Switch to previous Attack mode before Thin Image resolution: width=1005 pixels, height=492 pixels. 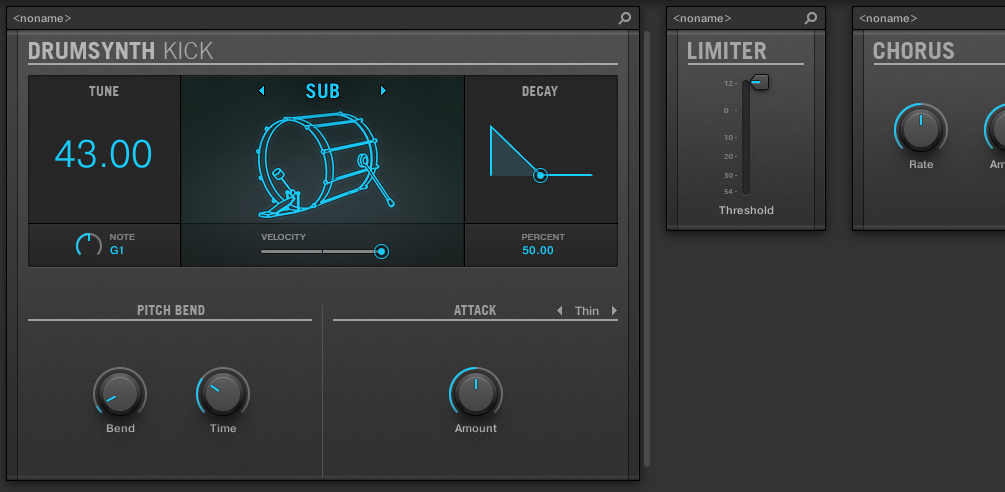pyautogui.click(x=560, y=311)
